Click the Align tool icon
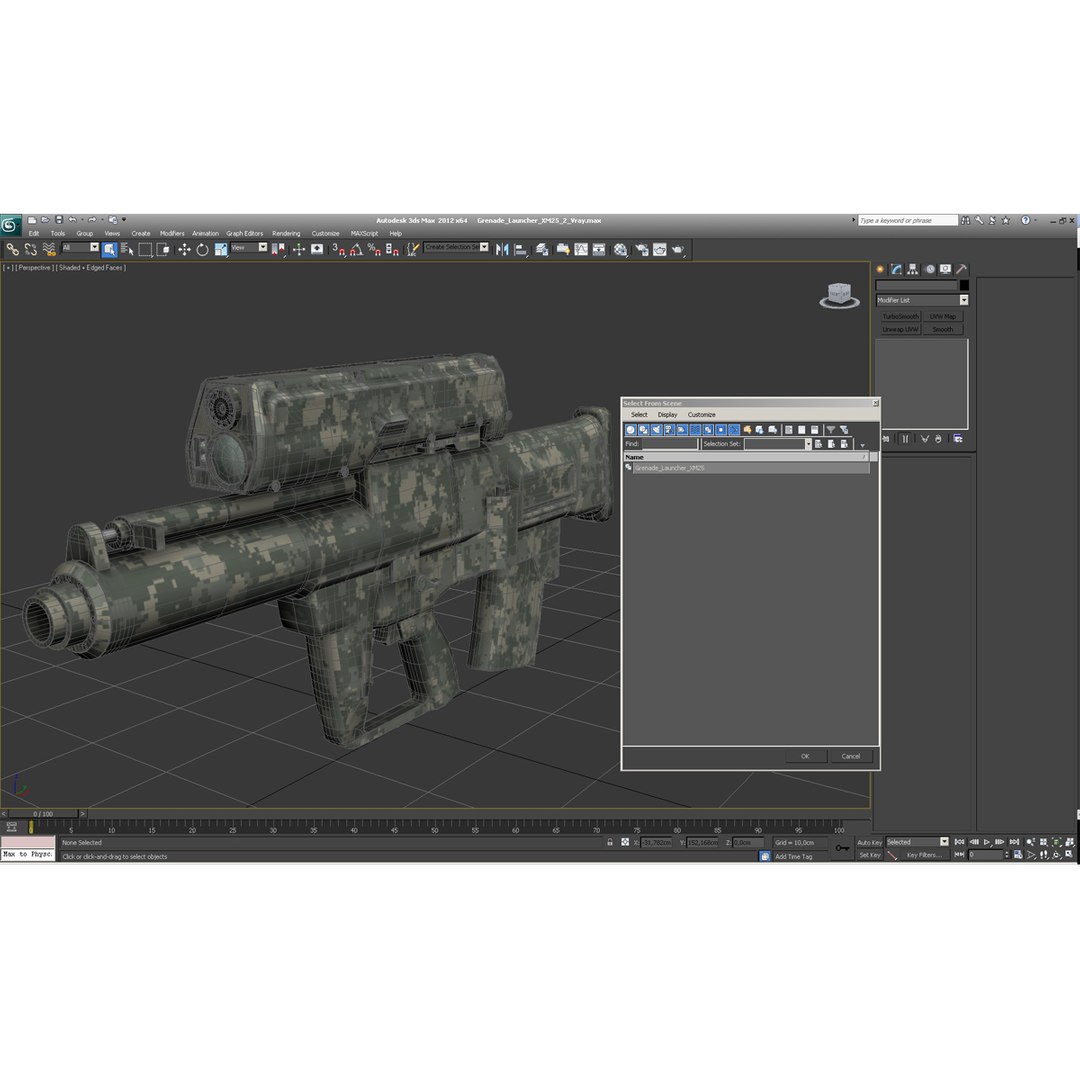Screen dimensions: 1080x1080 [x=521, y=249]
